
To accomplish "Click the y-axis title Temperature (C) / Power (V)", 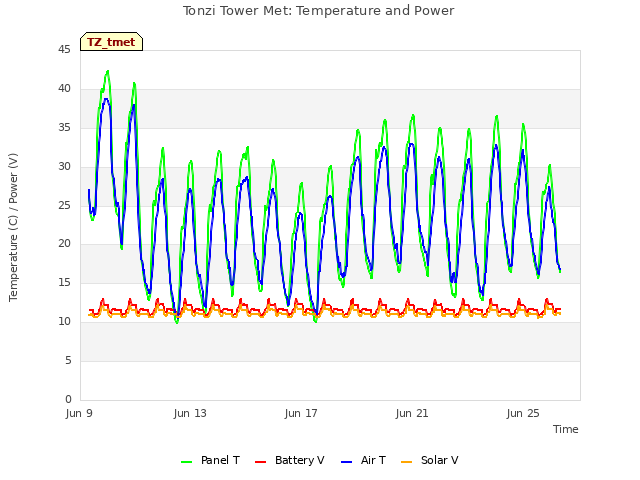I will tap(13, 227).
